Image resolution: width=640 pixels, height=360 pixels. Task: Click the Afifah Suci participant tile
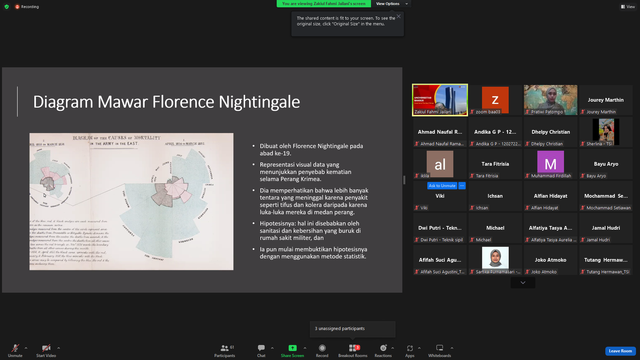440,260
